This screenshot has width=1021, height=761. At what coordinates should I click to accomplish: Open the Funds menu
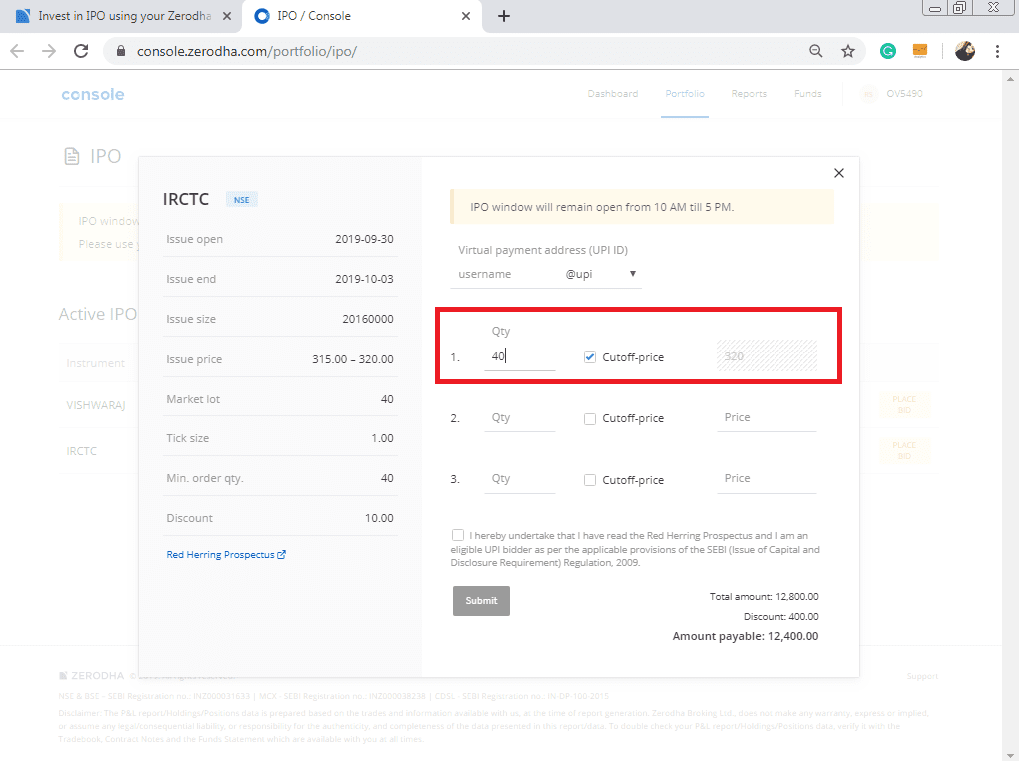807,94
